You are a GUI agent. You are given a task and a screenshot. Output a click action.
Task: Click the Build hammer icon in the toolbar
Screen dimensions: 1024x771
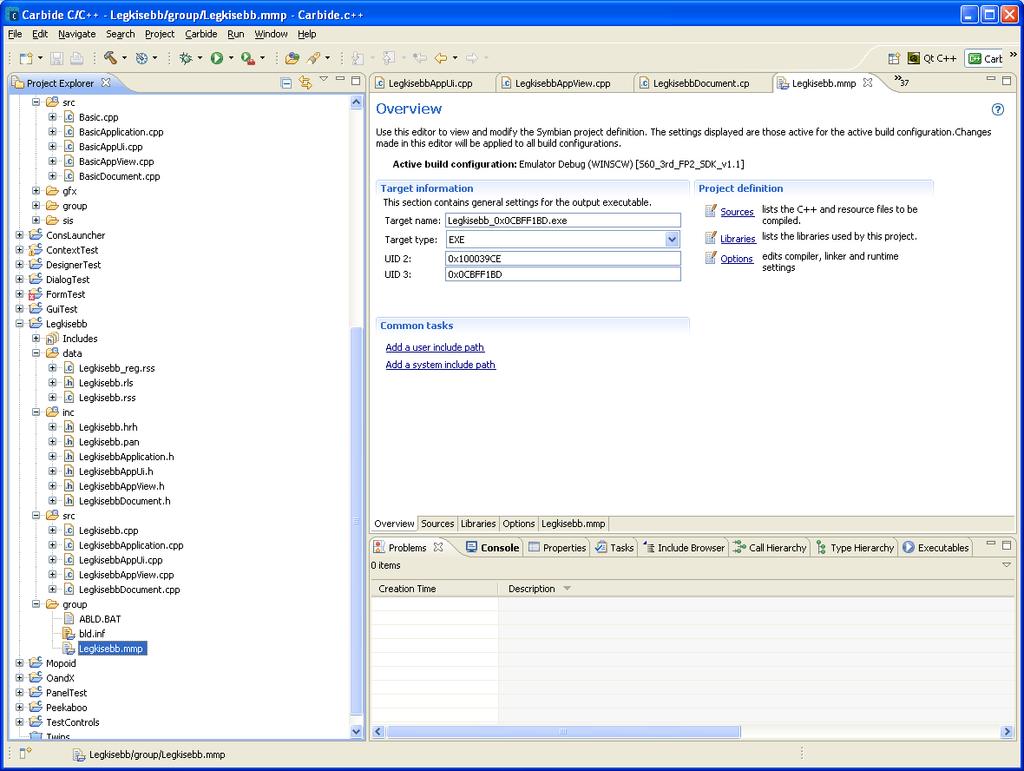click(110, 58)
